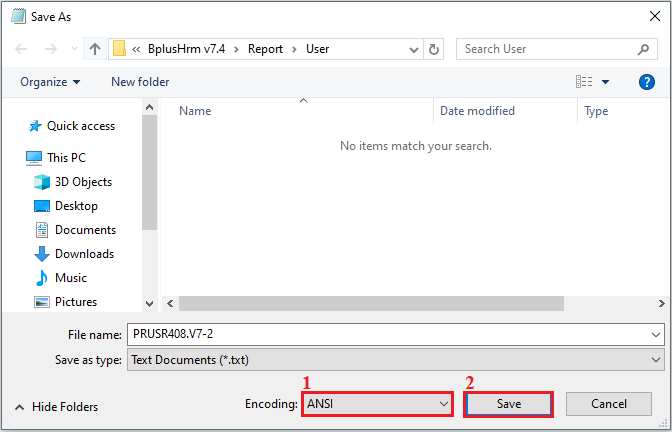672x432 pixels.
Task: Open the Help question mark icon
Action: click(646, 82)
